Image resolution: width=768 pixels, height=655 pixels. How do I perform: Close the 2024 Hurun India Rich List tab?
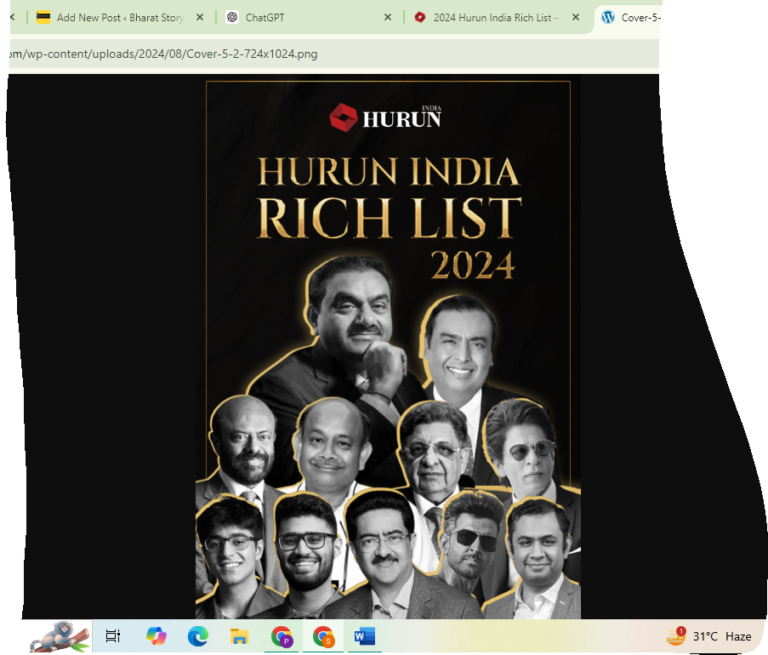click(x=576, y=18)
